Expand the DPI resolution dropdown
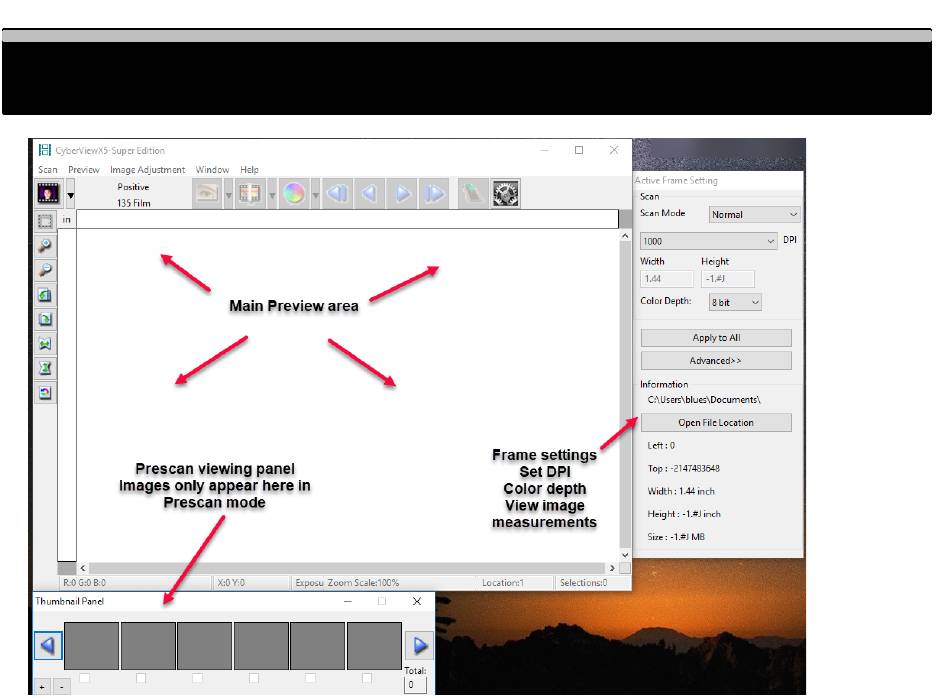950x698 pixels. tap(708, 241)
